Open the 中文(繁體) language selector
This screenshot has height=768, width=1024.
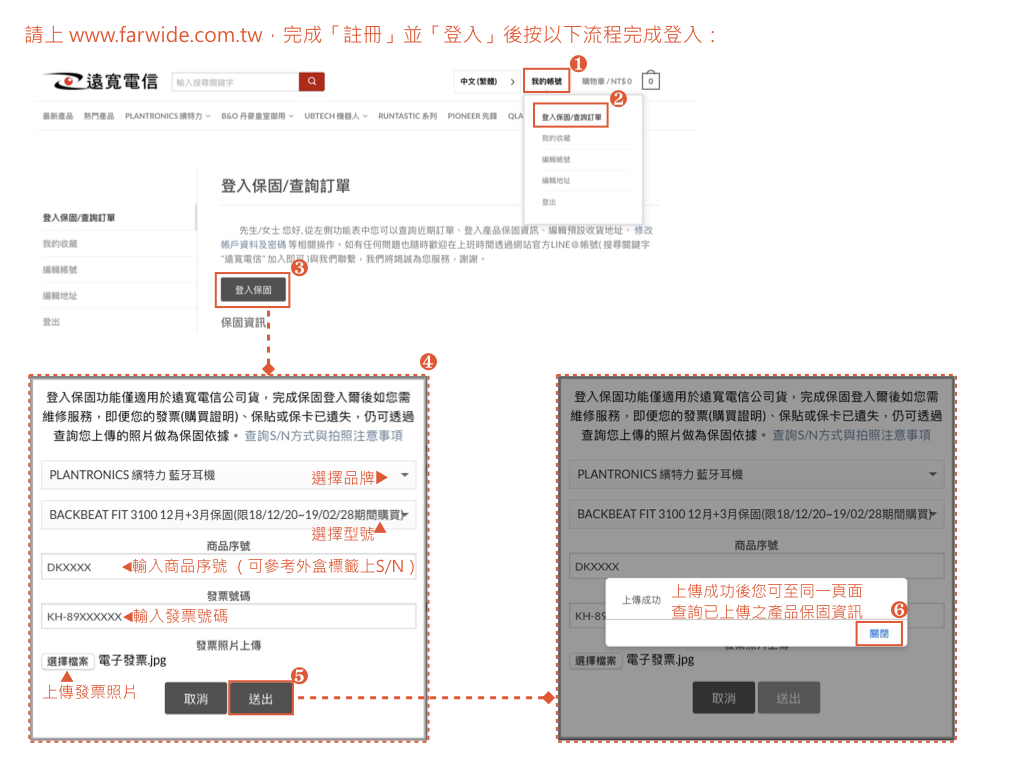point(487,82)
